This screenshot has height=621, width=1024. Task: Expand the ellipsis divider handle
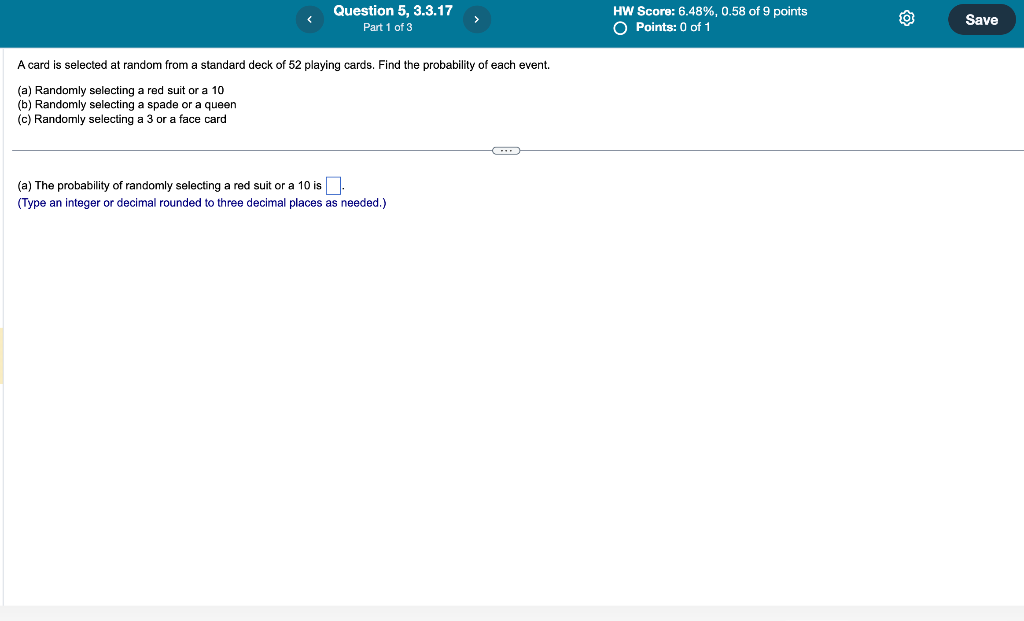tap(506, 151)
